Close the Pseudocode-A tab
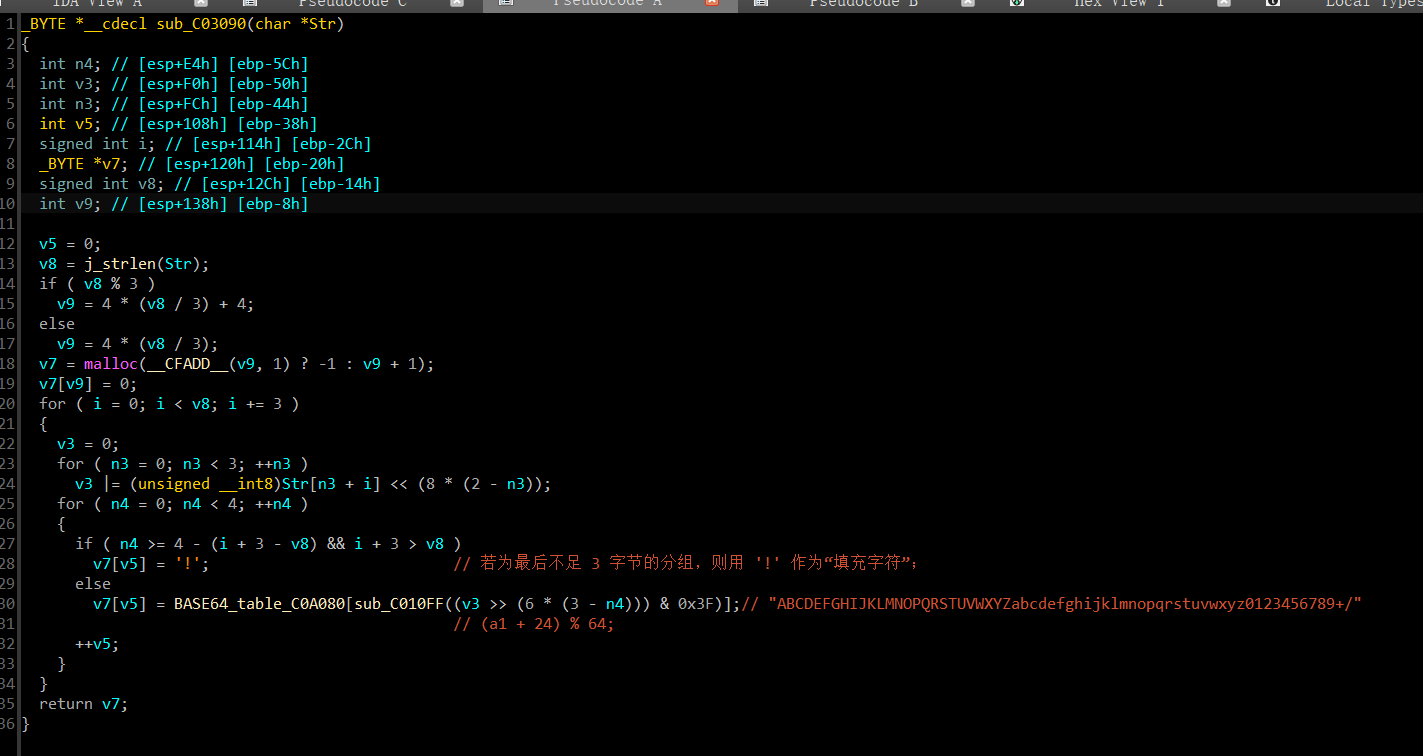This screenshot has height=756, width=1423. pyautogui.click(x=712, y=4)
